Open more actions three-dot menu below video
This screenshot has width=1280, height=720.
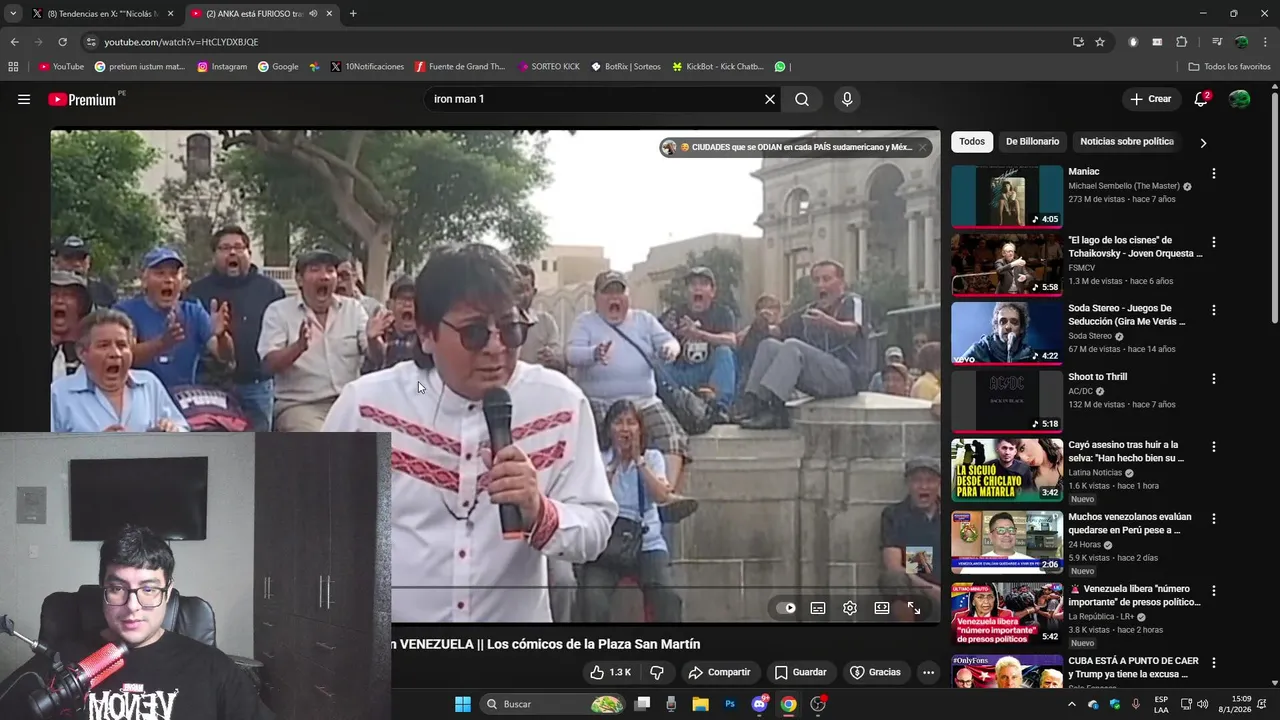click(x=928, y=672)
